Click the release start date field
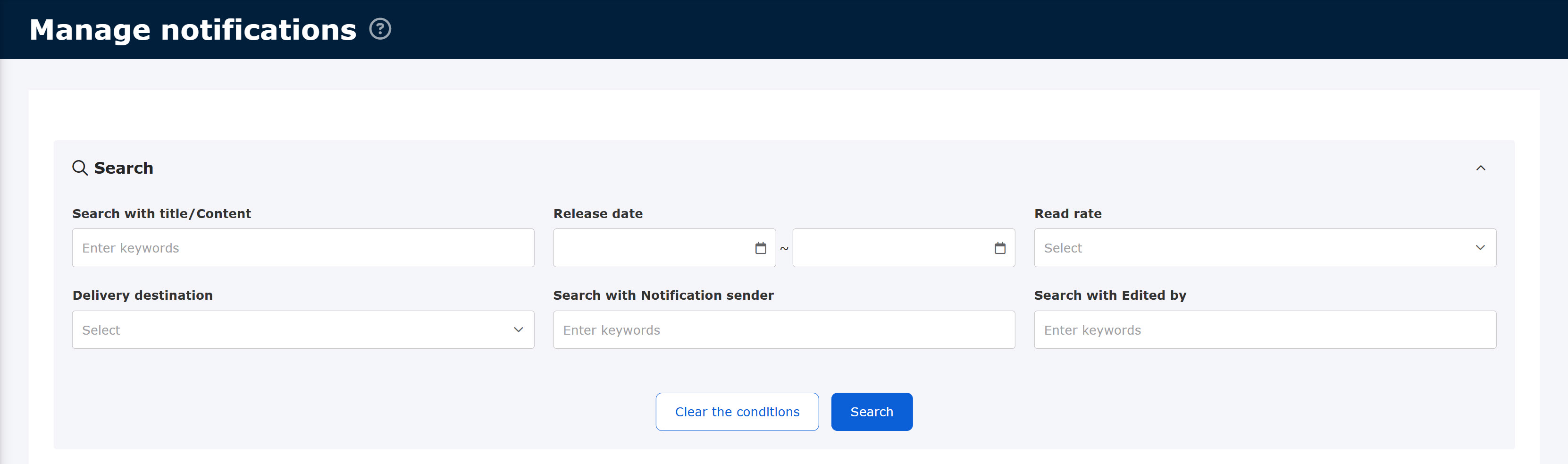This screenshot has height=464, width=1568. click(651, 248)
